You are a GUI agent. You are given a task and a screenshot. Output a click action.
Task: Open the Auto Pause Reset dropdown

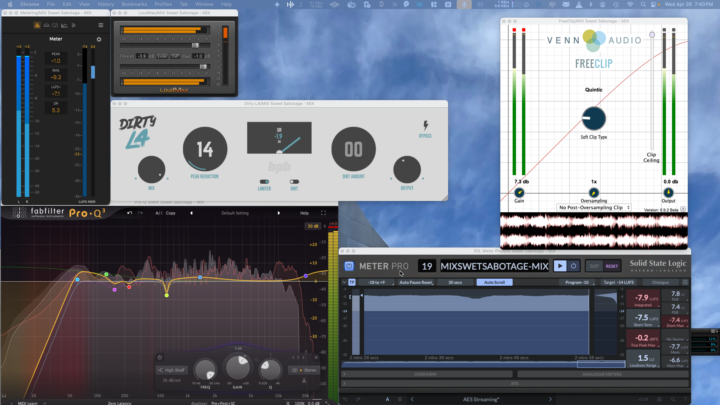(416, 282)
